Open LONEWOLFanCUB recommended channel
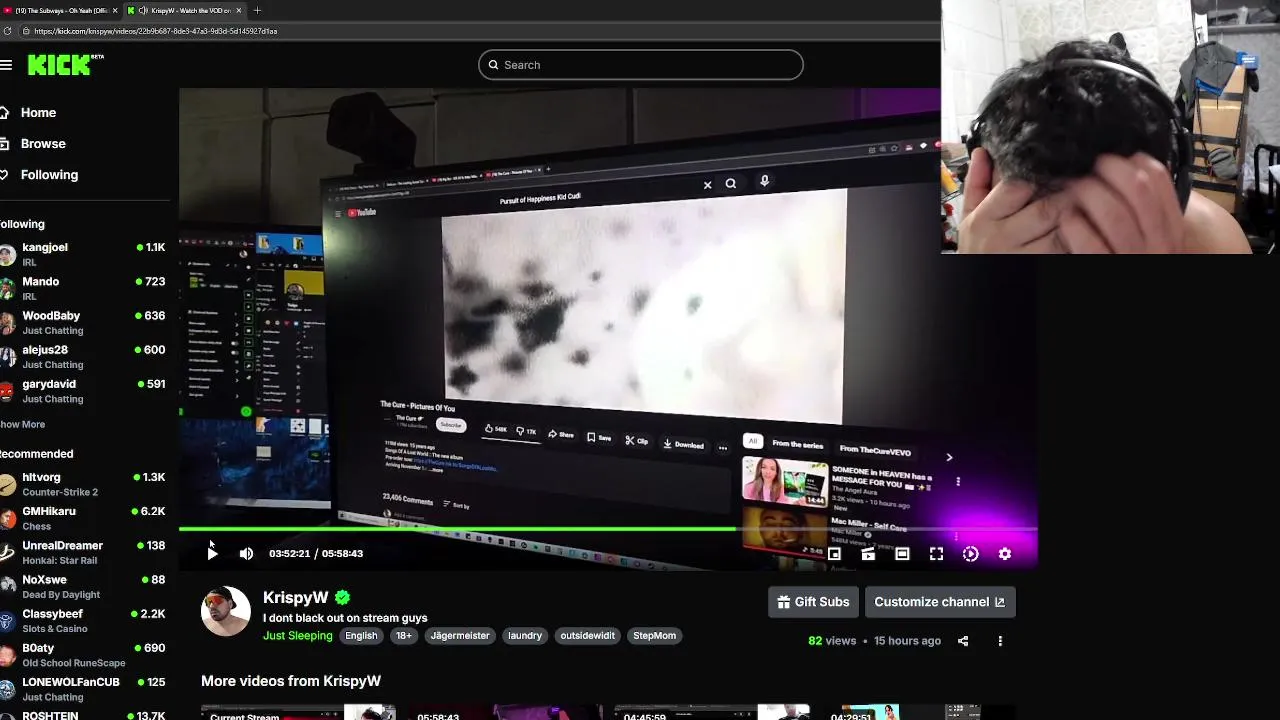The height and width of the screenshot is (720, 1280). (84, 688)
